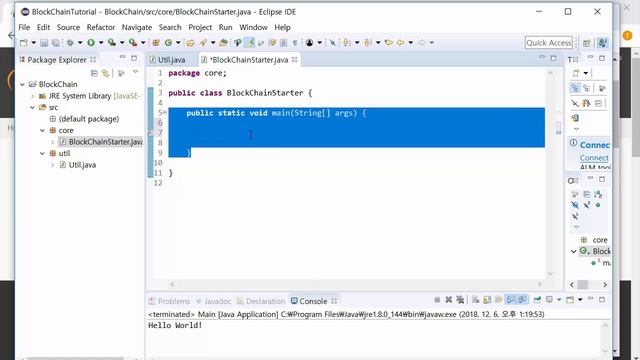This screenshot has height=360, width=640.
Task: Click the Pin Console icon
Action: coord(537,300)
